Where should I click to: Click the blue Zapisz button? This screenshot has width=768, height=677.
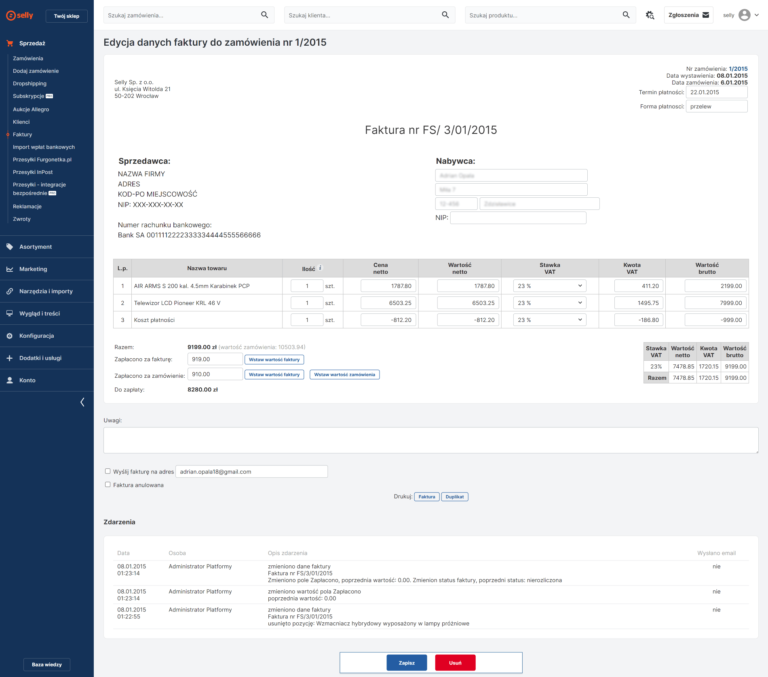(406, 662)
